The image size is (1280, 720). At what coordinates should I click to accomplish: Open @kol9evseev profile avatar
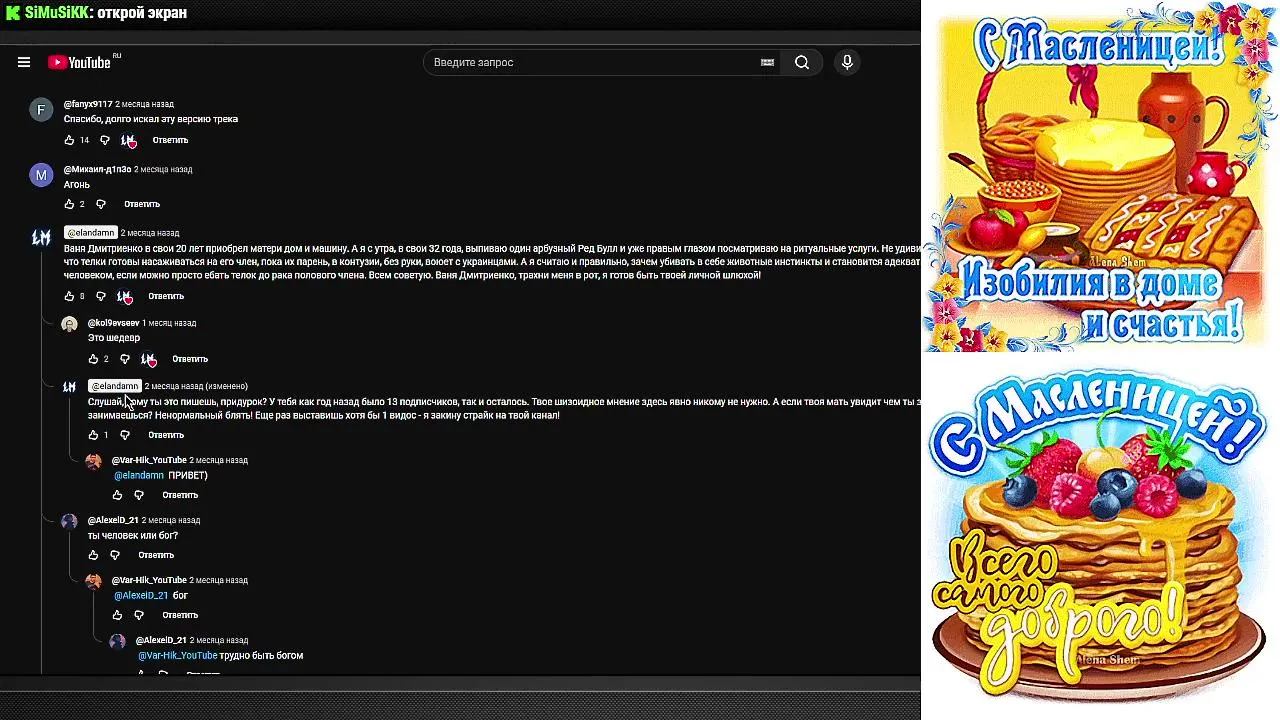click(x=69, y=324)
